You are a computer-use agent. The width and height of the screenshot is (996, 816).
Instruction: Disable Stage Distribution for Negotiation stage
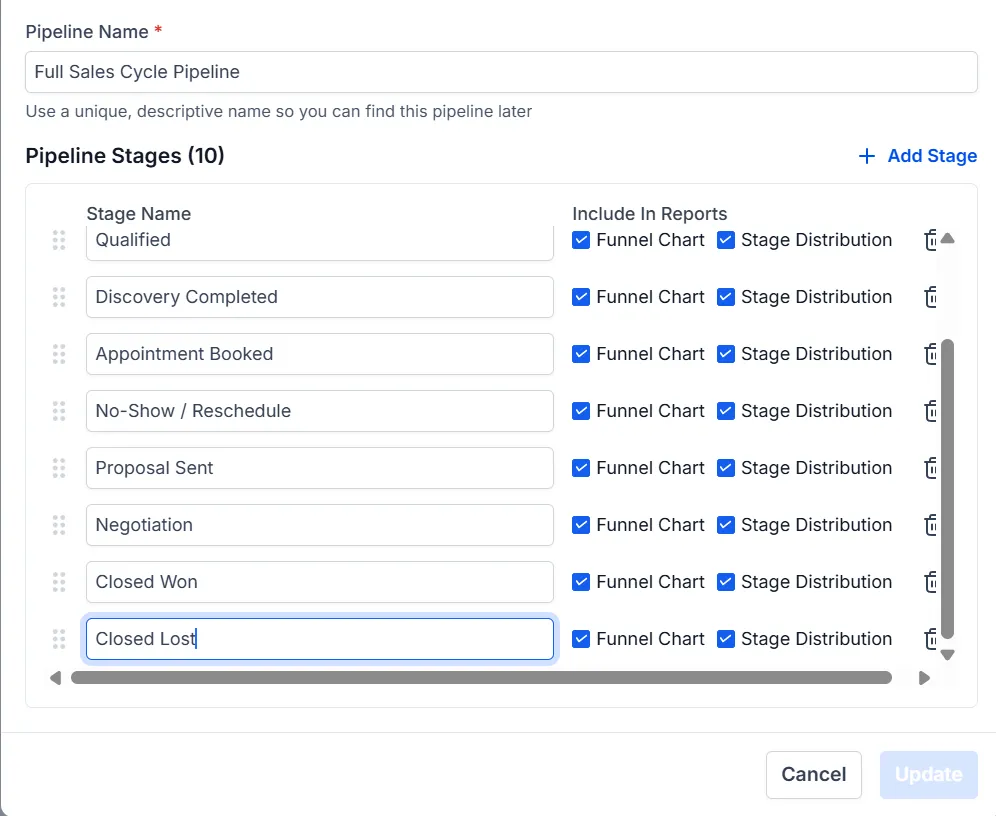726,525
